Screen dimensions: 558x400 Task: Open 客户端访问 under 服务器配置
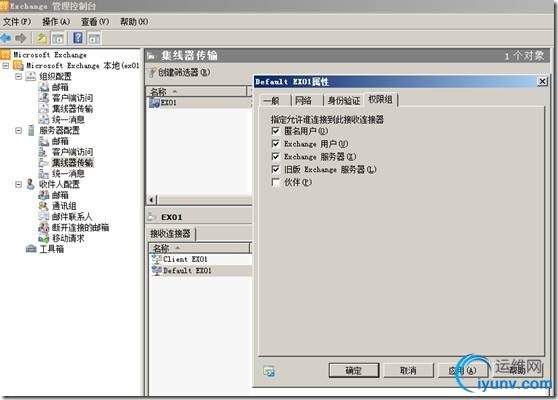(x=72, y=152)
